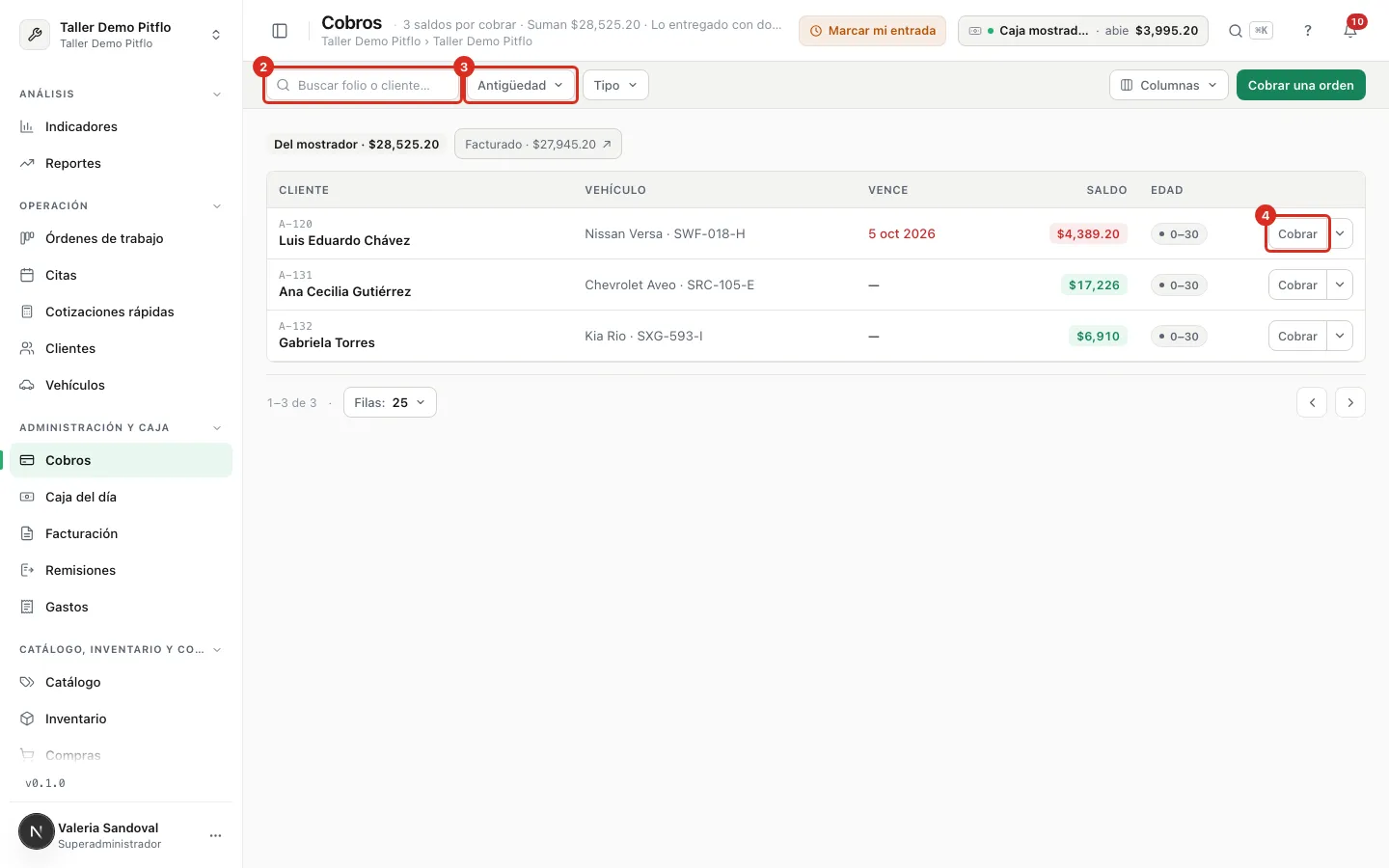Open the Columnas dropdown
This screenshot has height=868, width=1389.
pyautogui.click(x=1169, y=85)
